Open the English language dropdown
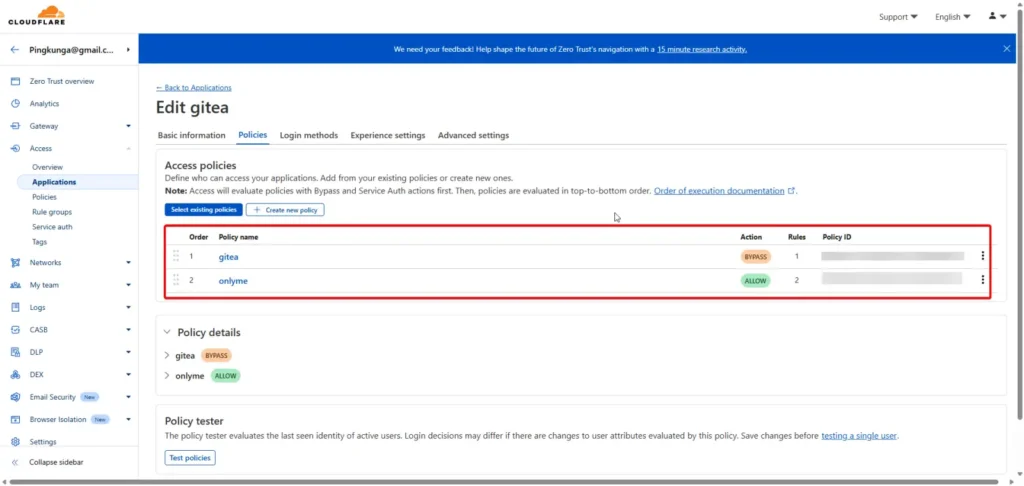 953,17
